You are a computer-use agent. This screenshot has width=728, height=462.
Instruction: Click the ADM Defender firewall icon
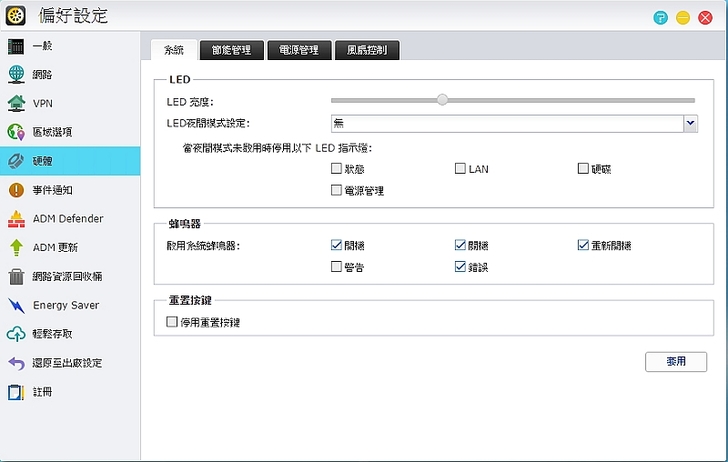tap(16, 219)
